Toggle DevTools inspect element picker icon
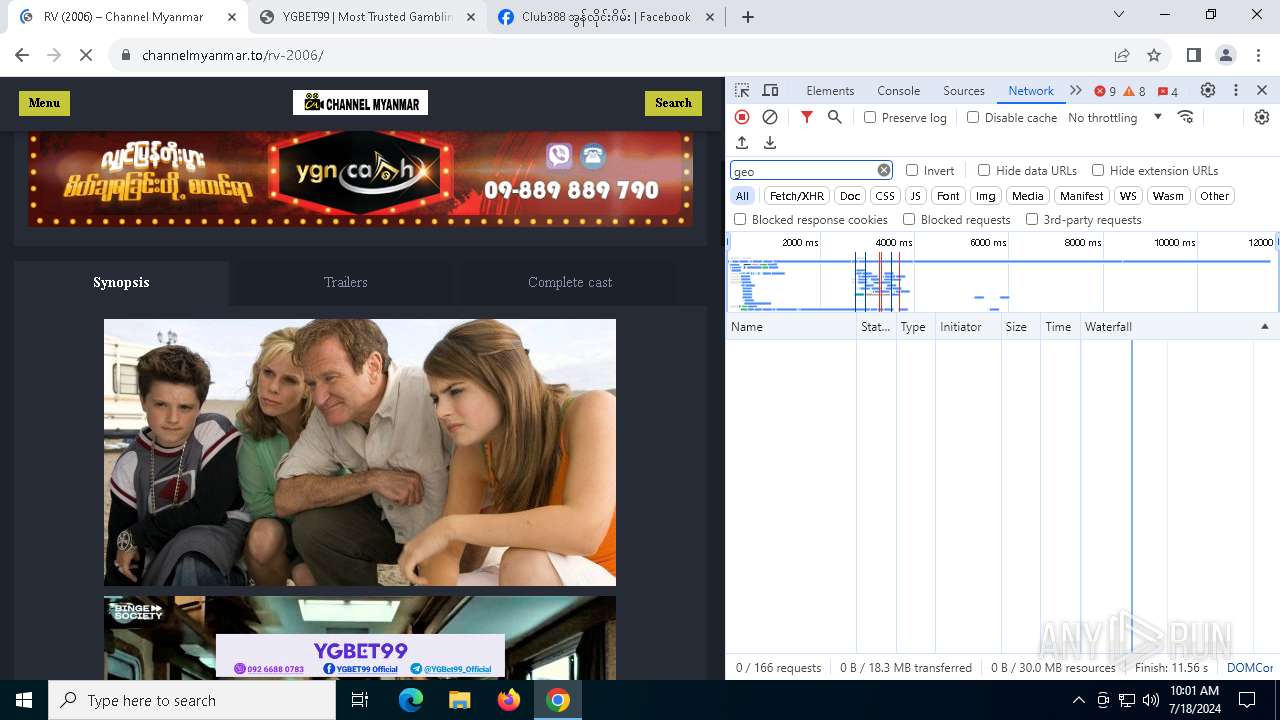The height and width of the screenshot is (720, 1280). pyautogui.click(x=742, y=90)
